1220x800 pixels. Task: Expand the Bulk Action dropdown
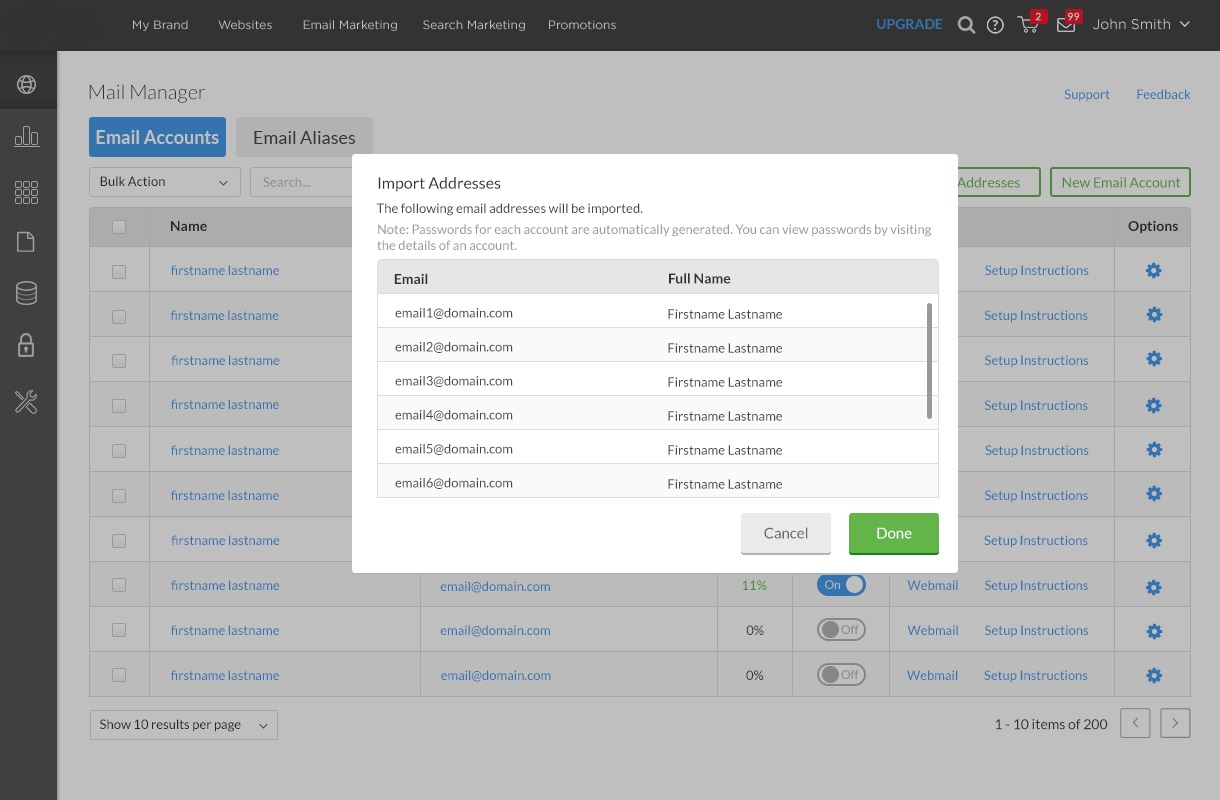pos(164,182)
